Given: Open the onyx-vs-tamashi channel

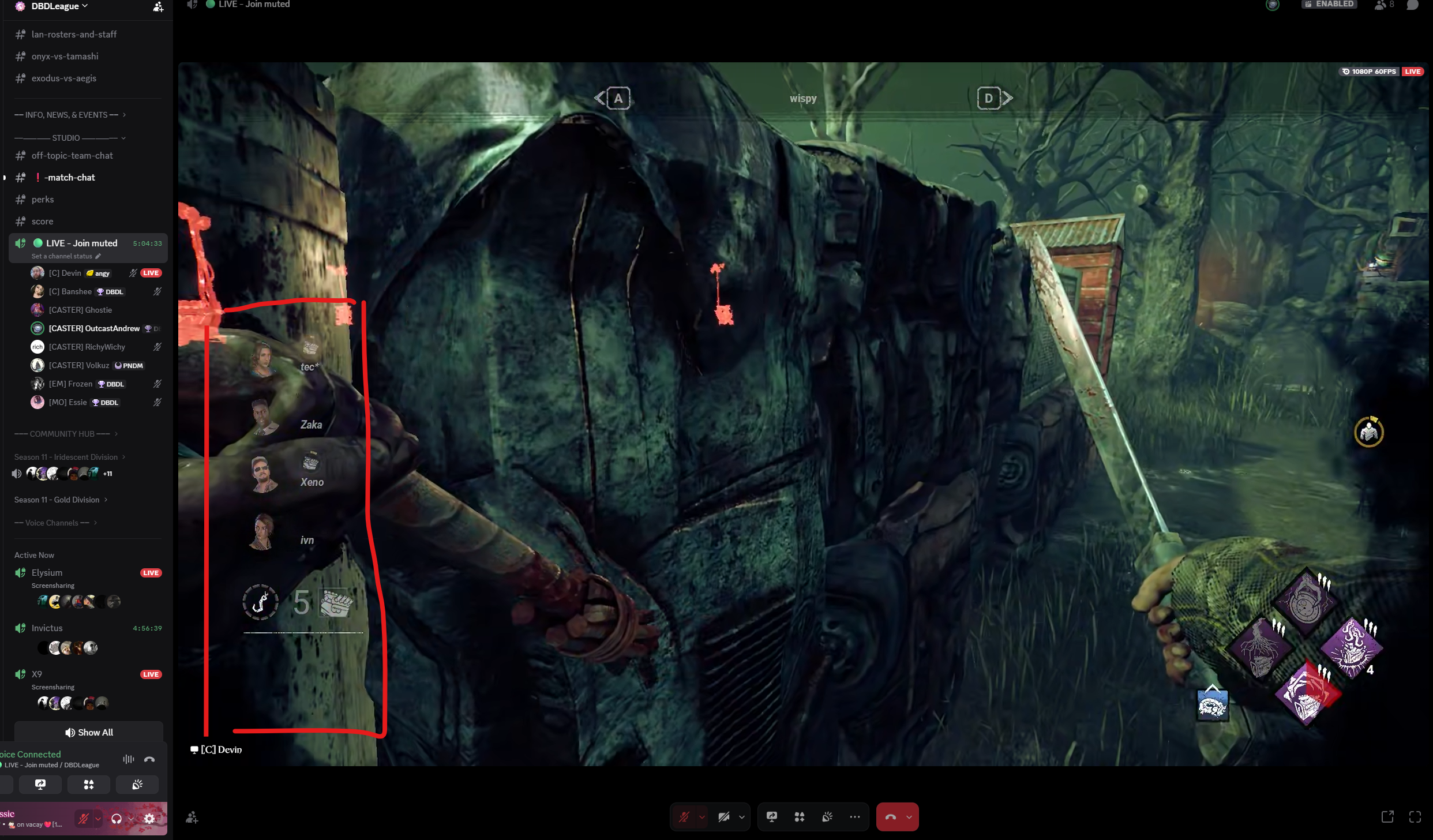Looking at the screenshot, I should tap(88, 57).
